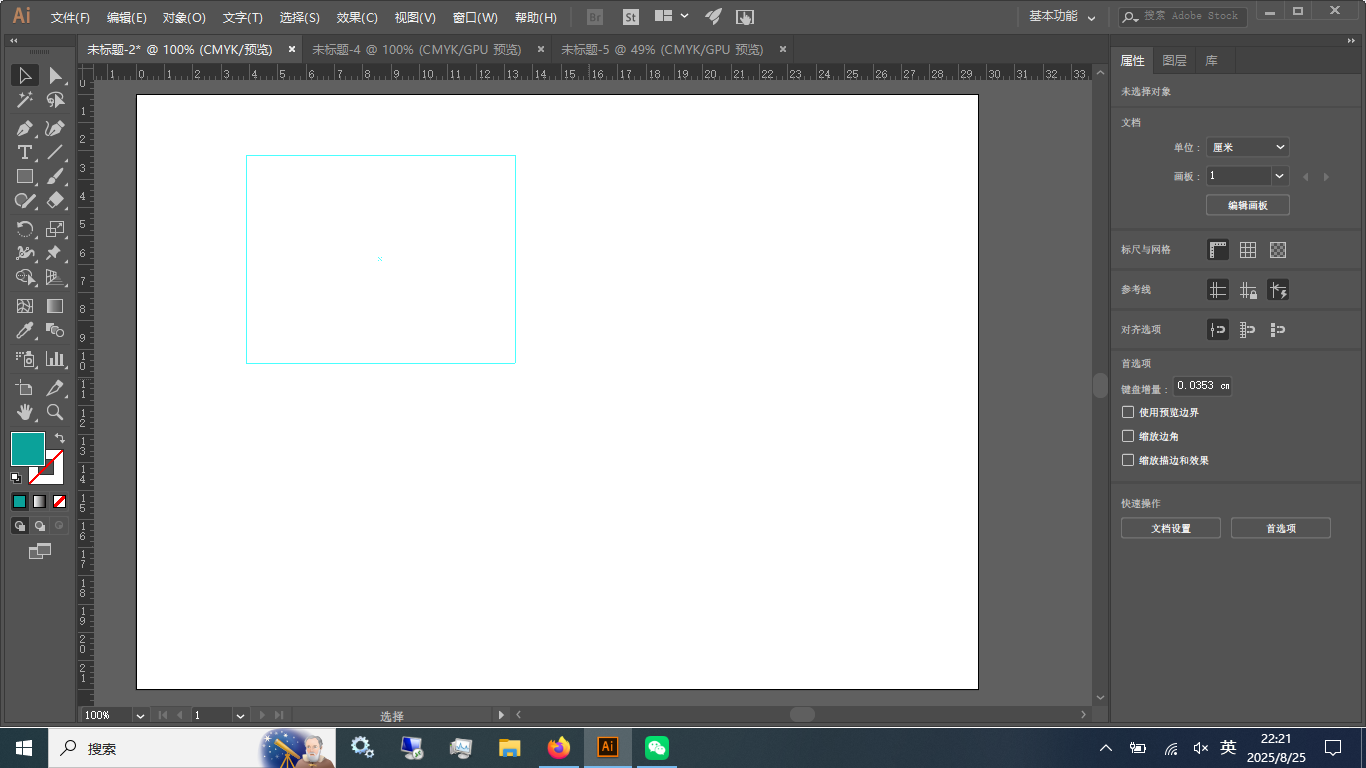Click the GPU performance rocket icon
Image resolution: width=1366 pixels, height=768 pixels.
[713, 17]
